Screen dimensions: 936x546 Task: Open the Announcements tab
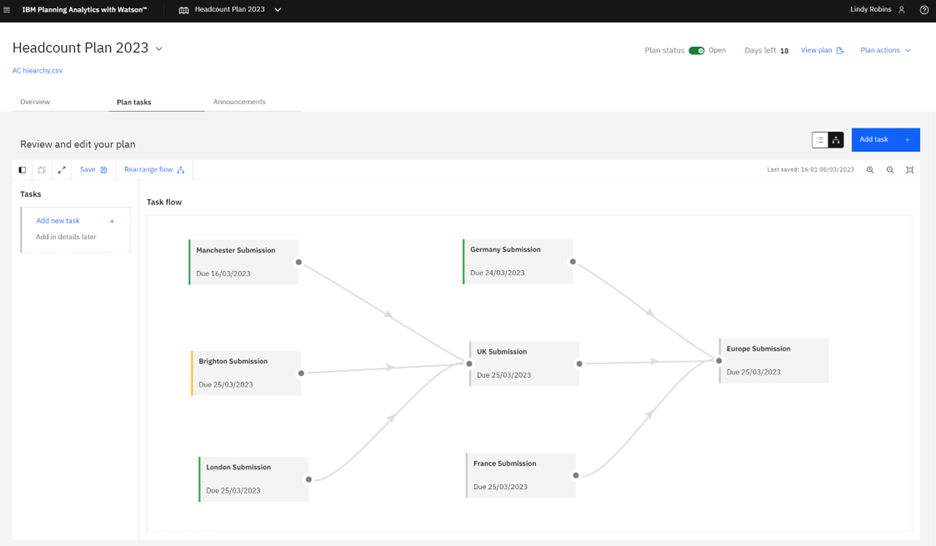click(x=239, y=102)
